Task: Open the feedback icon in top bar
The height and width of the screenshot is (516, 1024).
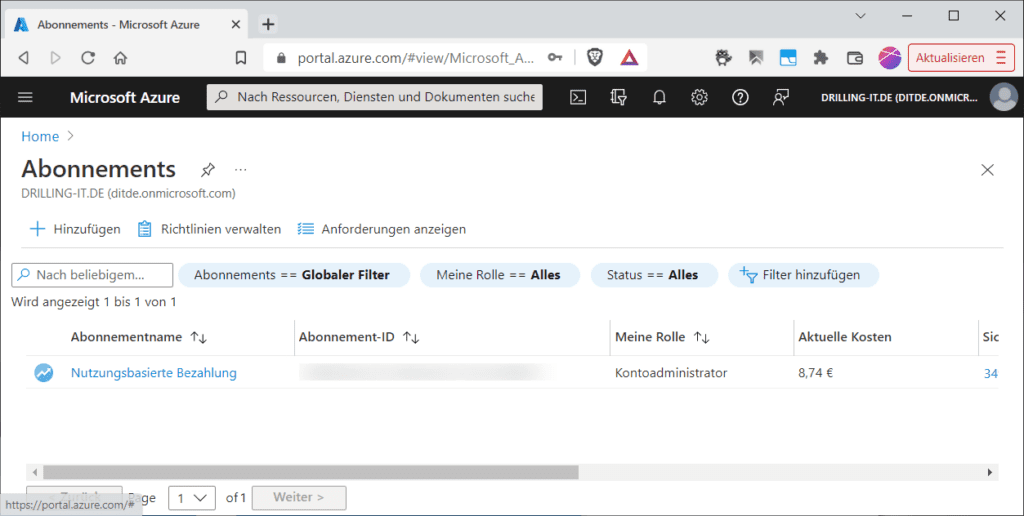Action: click(780, 97)
